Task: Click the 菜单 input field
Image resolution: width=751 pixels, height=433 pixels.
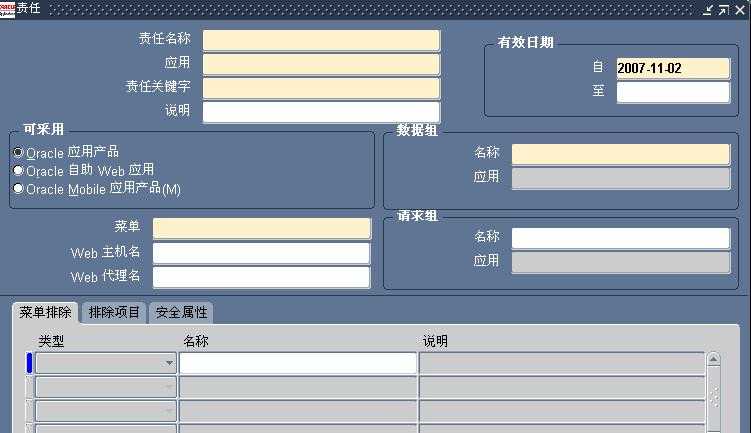Action: (x=261, y=228)
